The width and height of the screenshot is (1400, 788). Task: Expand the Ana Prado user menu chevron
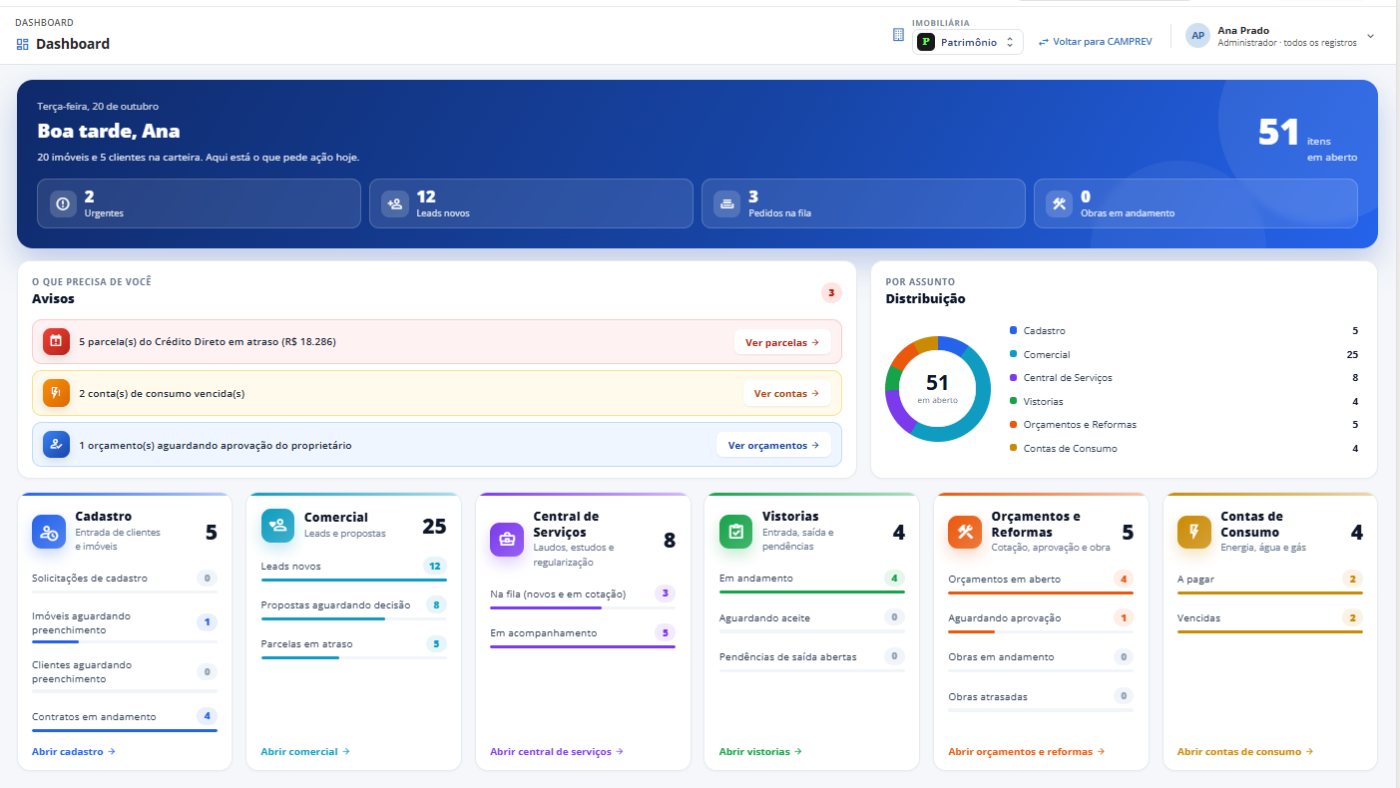click(1370, 36)
